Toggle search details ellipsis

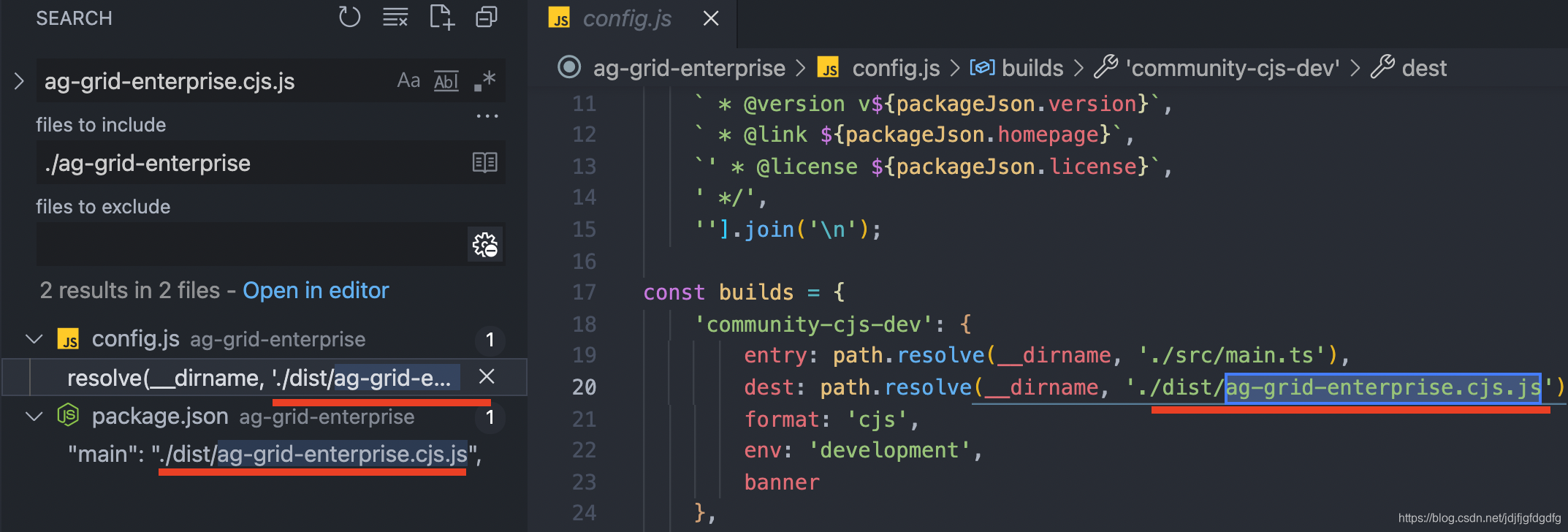click(x=487, y=116)
